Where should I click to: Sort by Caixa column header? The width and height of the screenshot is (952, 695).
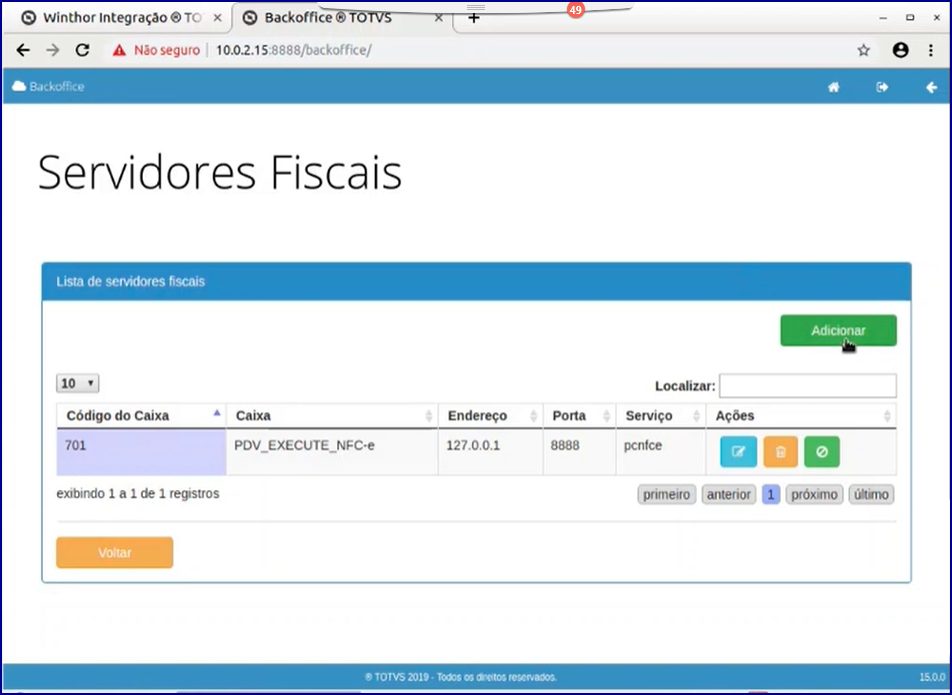pyautogui.click(x=332, y=416)
